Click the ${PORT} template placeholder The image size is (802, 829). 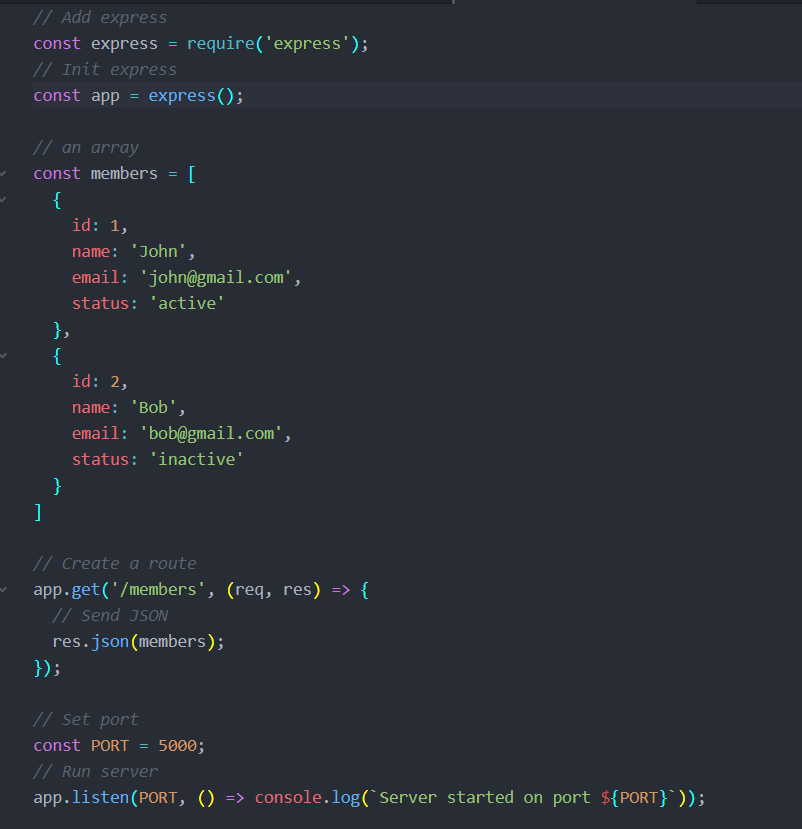coord(635,798)
